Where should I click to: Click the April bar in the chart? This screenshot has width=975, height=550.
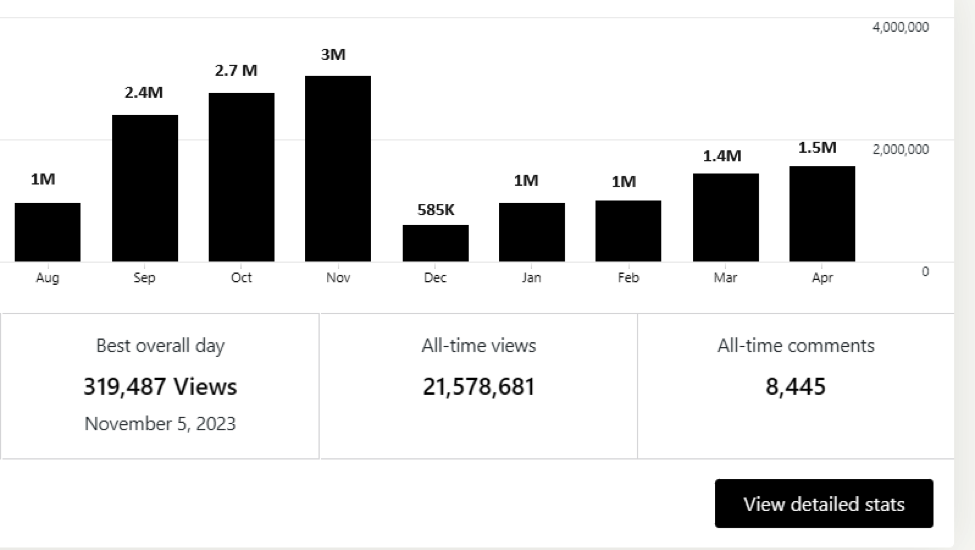pos(822,214)
